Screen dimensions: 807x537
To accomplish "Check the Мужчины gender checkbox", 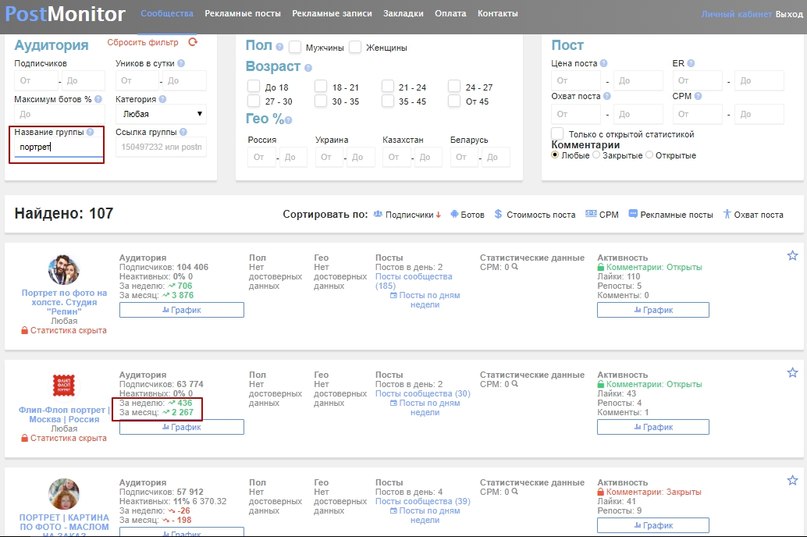I will coord(295,47).
